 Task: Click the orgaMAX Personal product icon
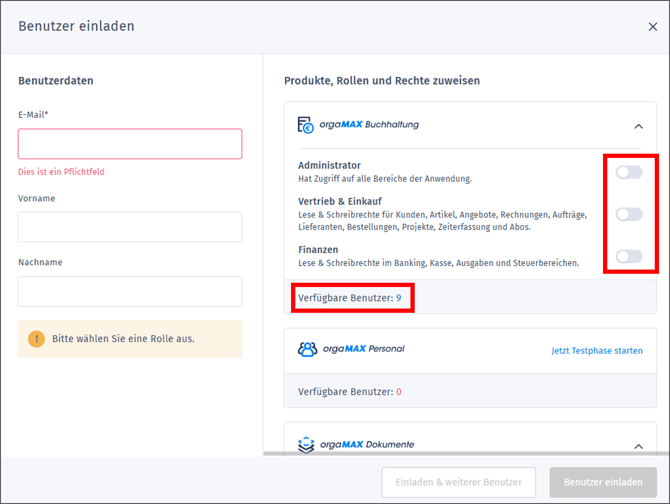click(307, 349)
